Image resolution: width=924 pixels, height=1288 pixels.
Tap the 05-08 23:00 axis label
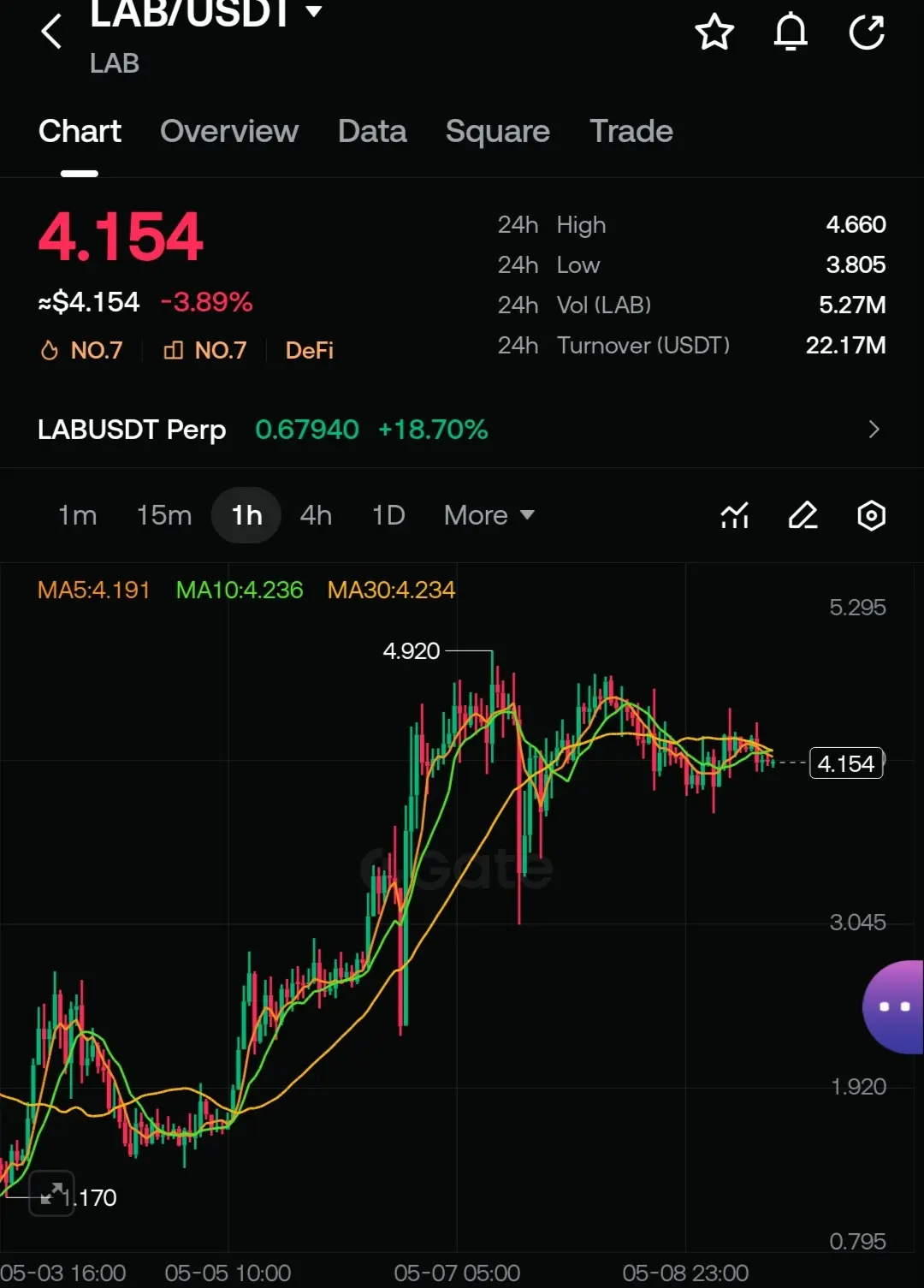pyautogui.click(x=685, y=1273)
